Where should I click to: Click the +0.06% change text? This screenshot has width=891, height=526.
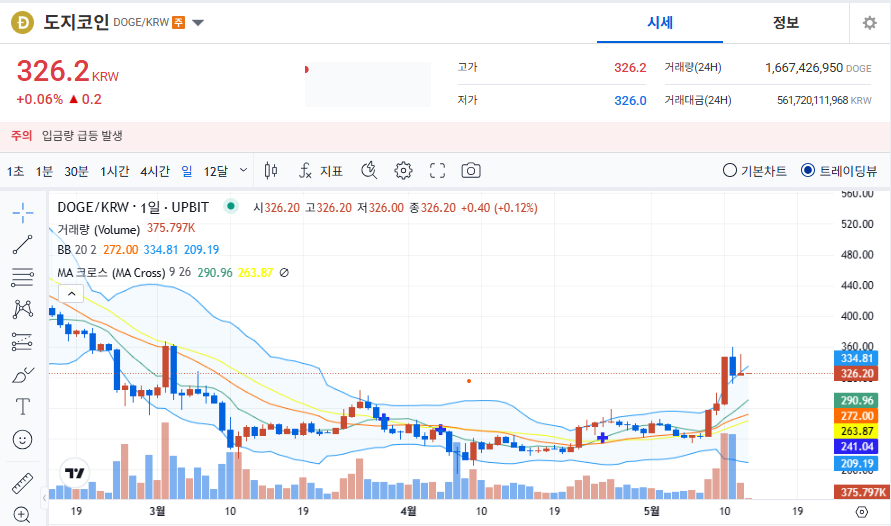(x=39, y=99)
